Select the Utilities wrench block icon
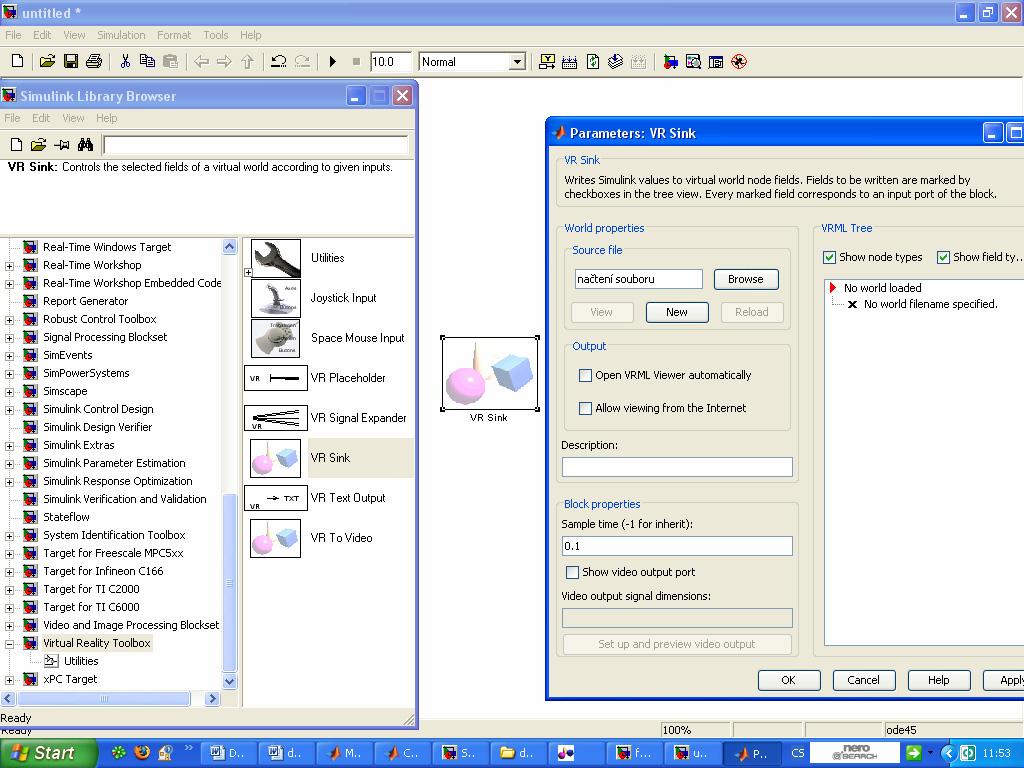Image resolution: width=1024 pixels, height=768 pixels. click(276, 258)
